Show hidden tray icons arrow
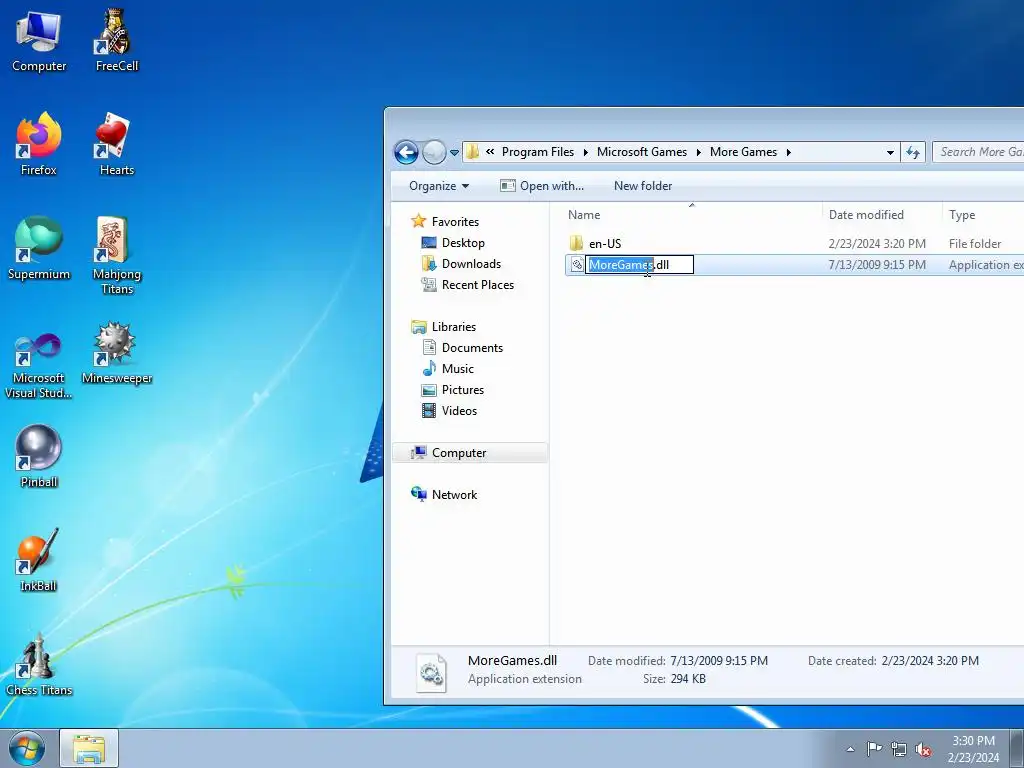1024x768 pixels. [x=850, y=749]
